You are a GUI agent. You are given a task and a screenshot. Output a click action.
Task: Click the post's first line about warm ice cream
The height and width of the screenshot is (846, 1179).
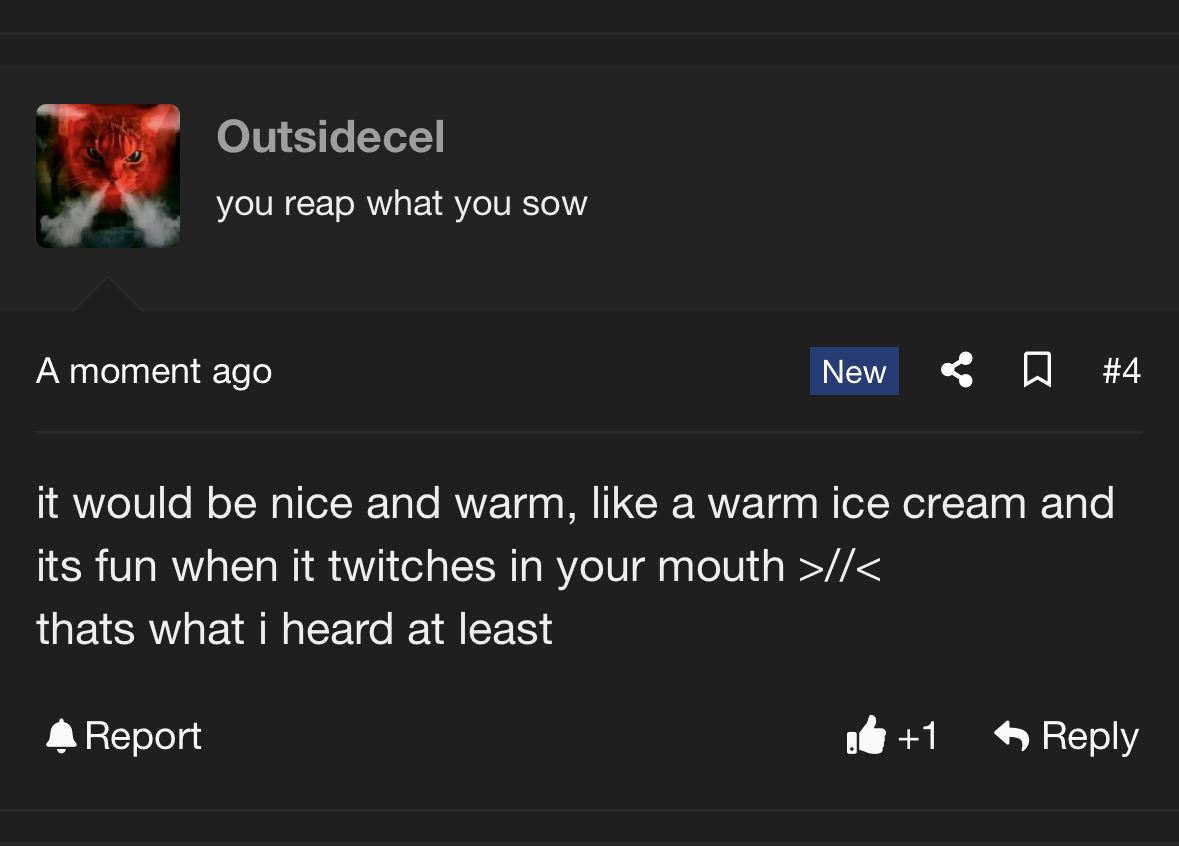click(x=575, y=502)
